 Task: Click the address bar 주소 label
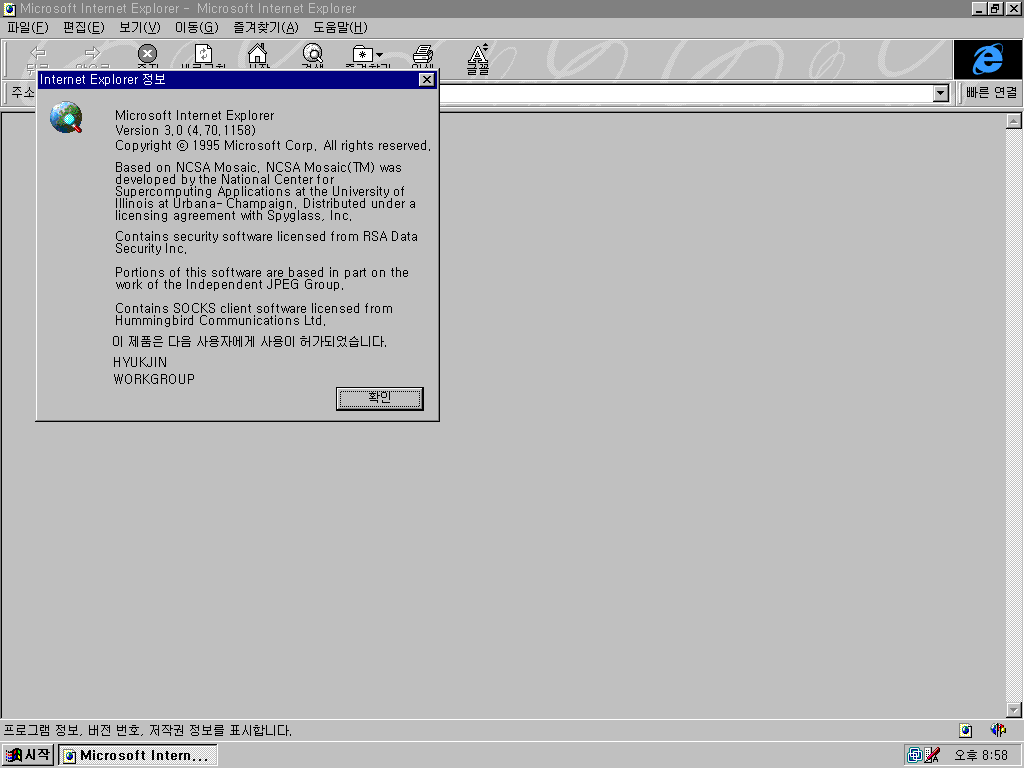[x=23, y=93]
